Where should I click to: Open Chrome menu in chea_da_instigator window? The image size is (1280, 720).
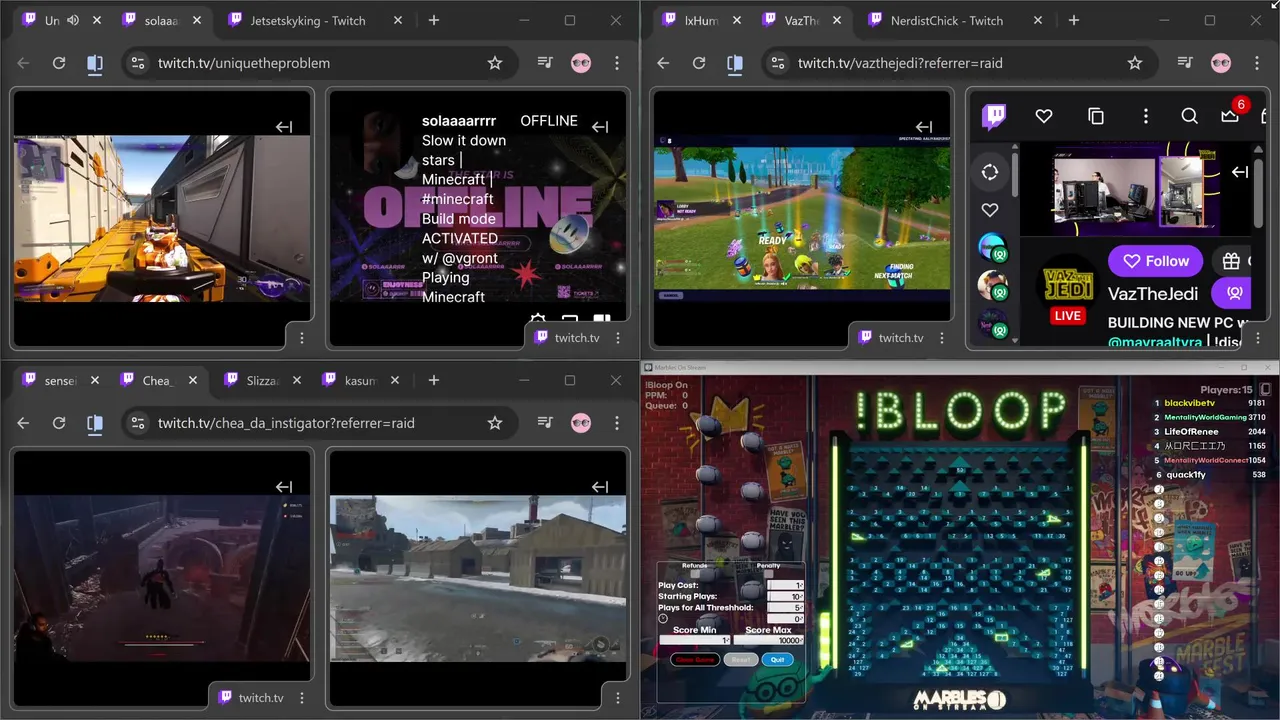click(617, 423)
